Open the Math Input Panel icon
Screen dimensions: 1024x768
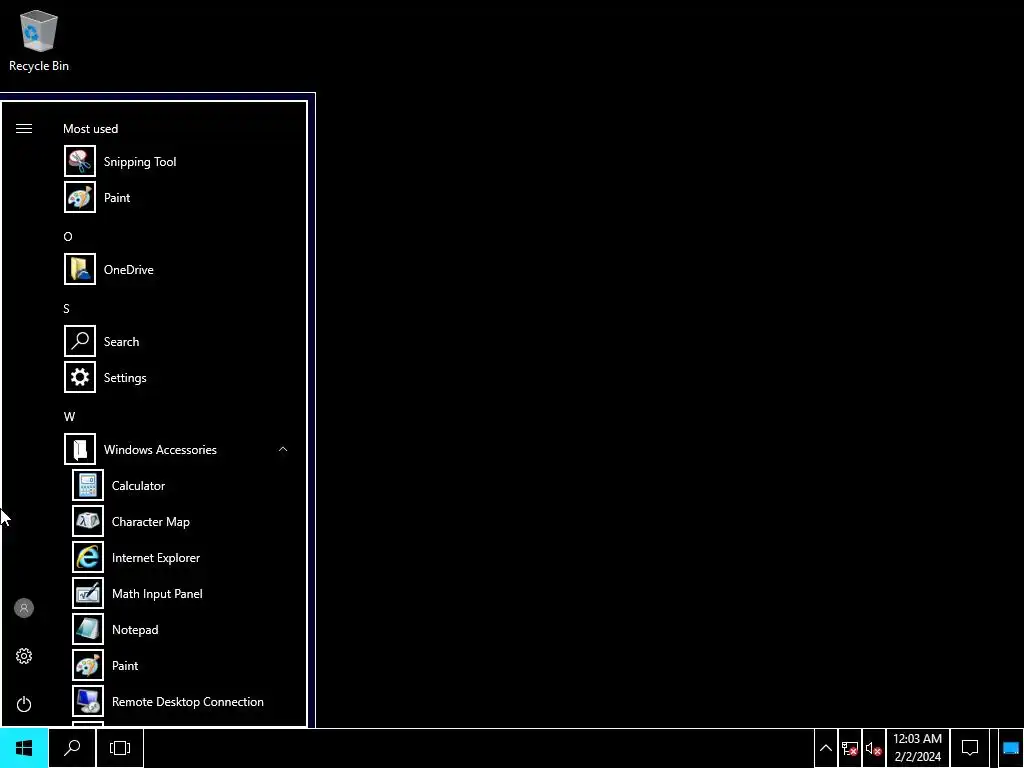click(88, 593)
